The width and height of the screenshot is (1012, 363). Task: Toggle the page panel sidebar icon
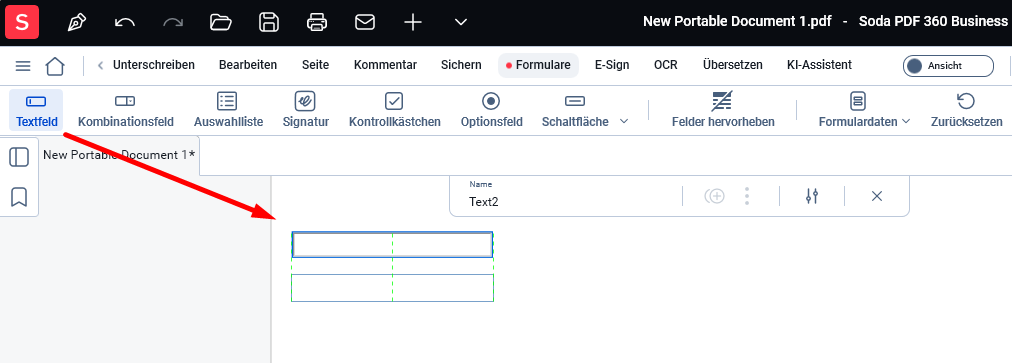[19, 157]
